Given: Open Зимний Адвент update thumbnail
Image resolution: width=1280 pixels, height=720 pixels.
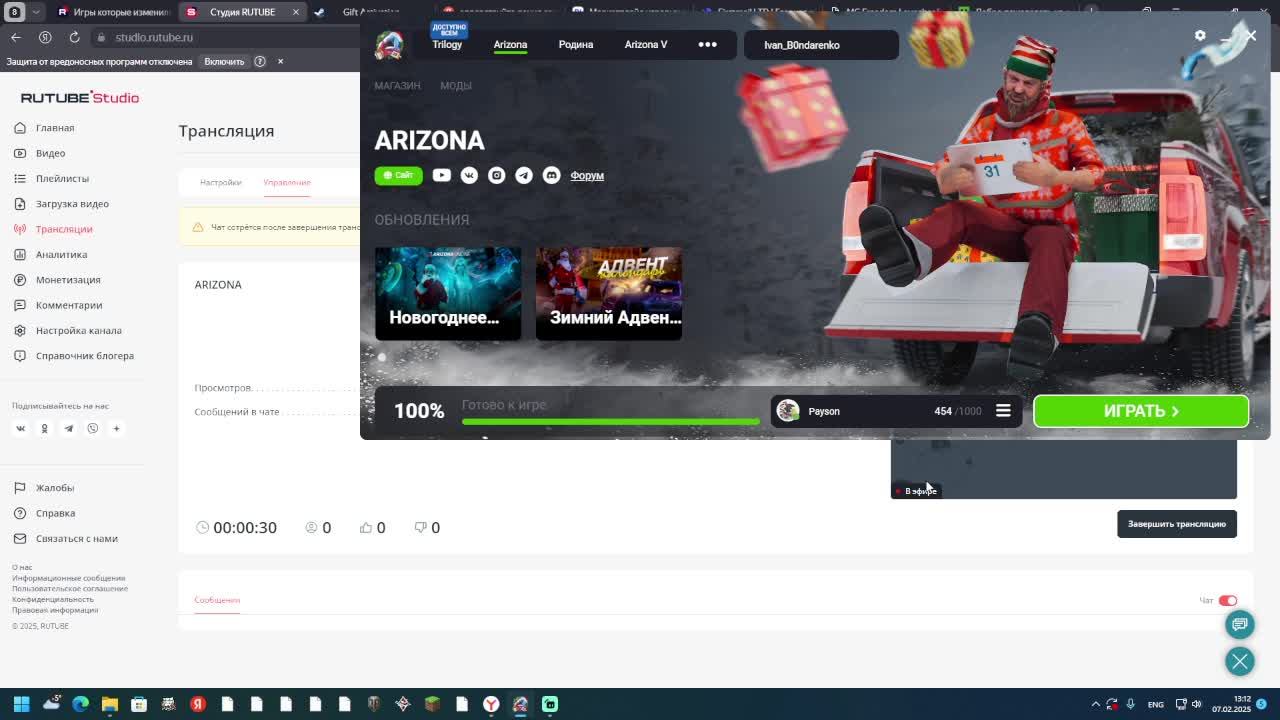Looking at the screenshot, I should click(609, 293).
